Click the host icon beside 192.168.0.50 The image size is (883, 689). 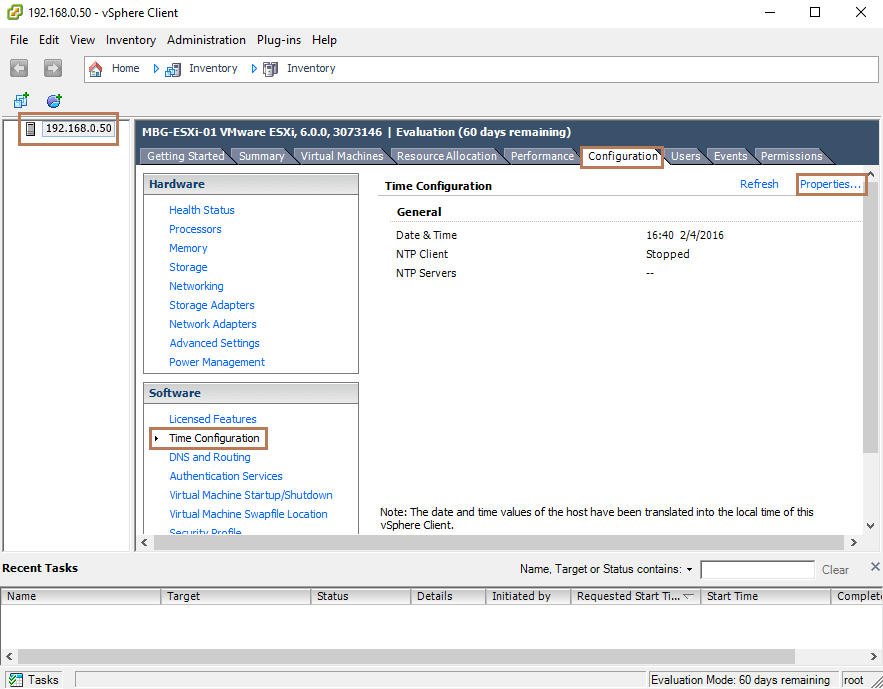tap(31, 128)
